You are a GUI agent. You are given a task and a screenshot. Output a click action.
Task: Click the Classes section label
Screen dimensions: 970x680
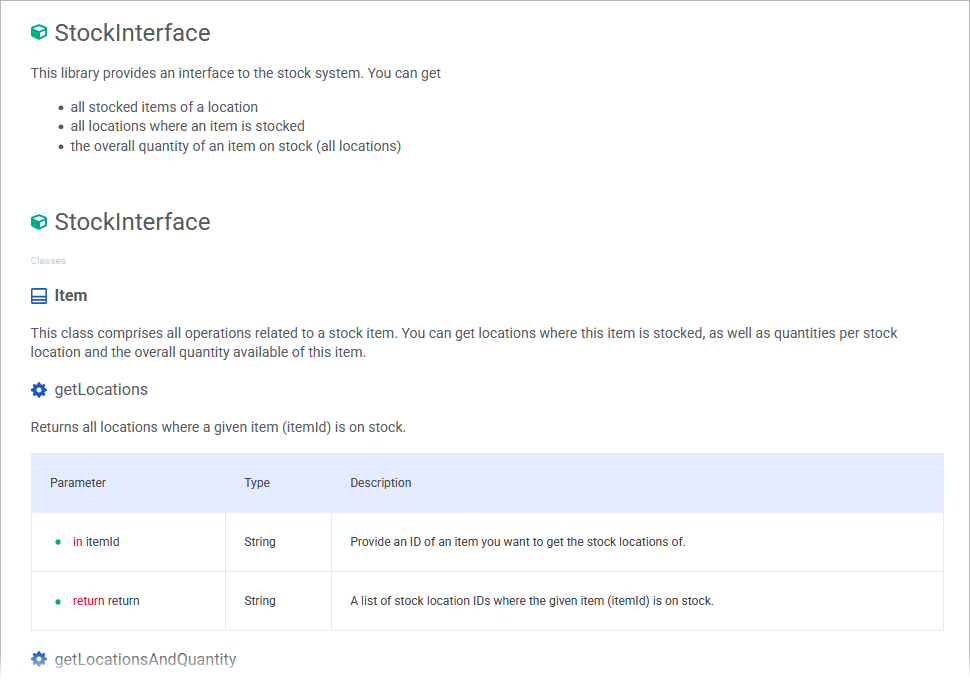(x=48, y=261)
